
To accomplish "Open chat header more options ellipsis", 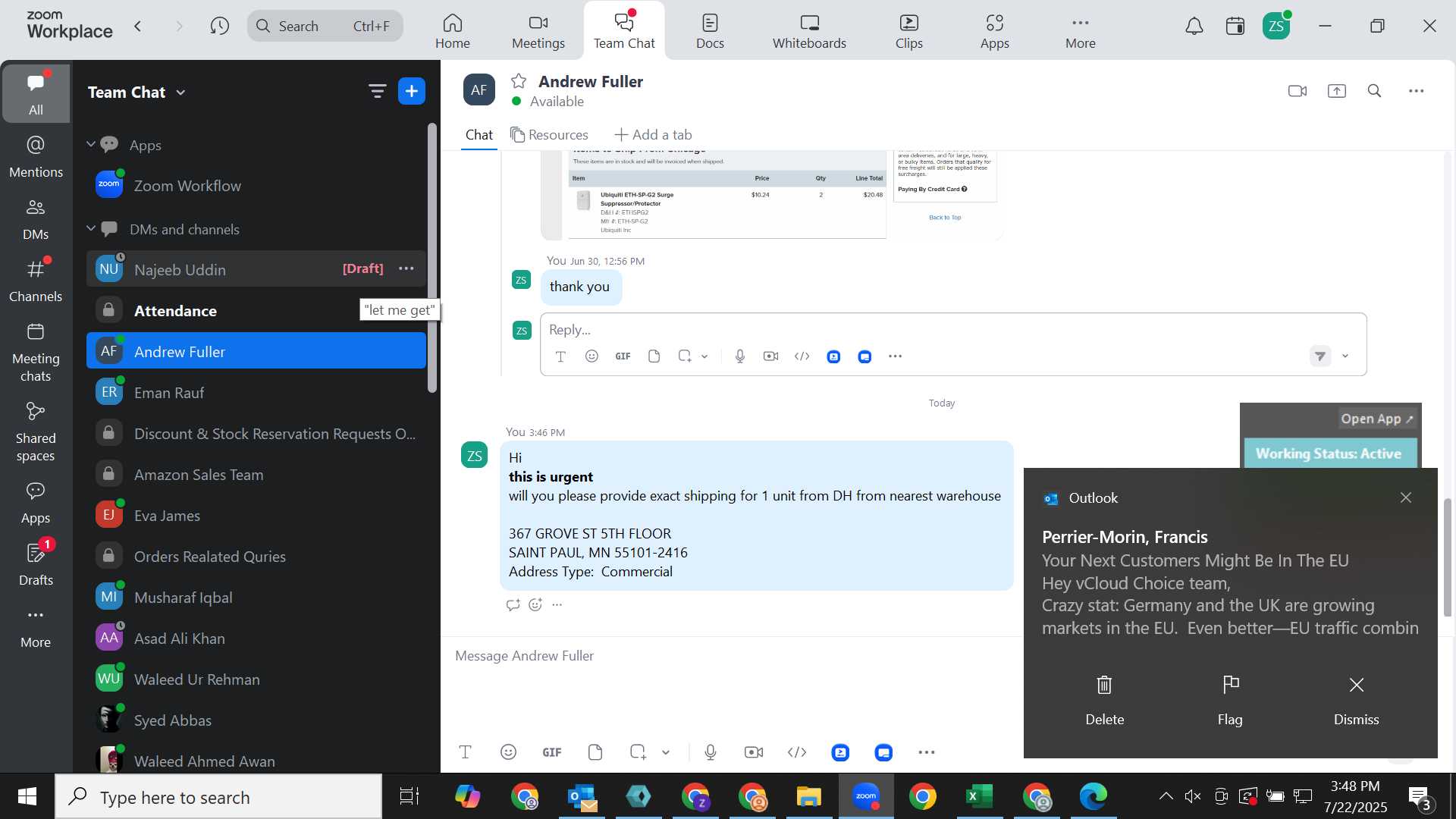I will point(1416,91).
